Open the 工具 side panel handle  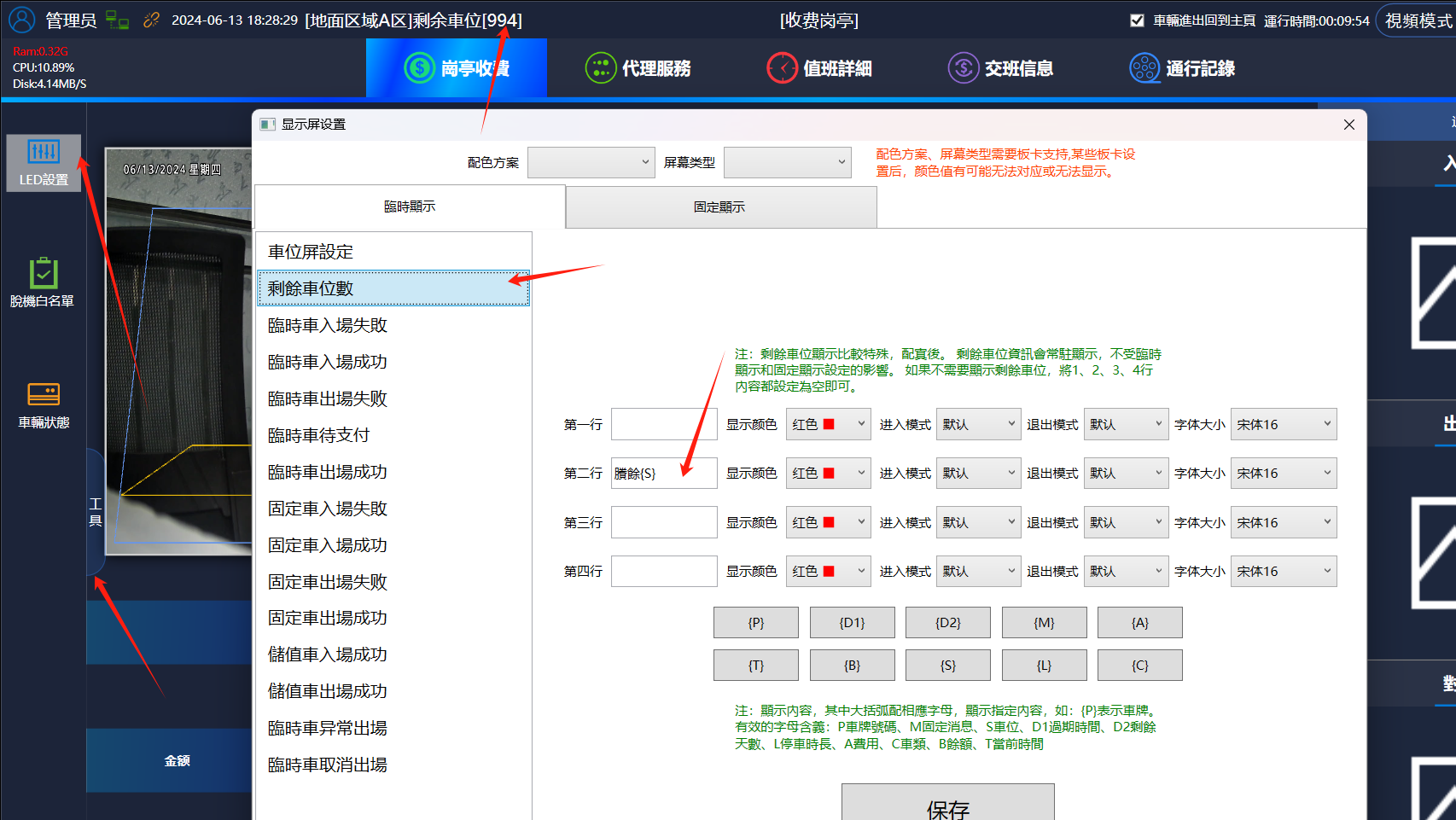pos(96,512)
